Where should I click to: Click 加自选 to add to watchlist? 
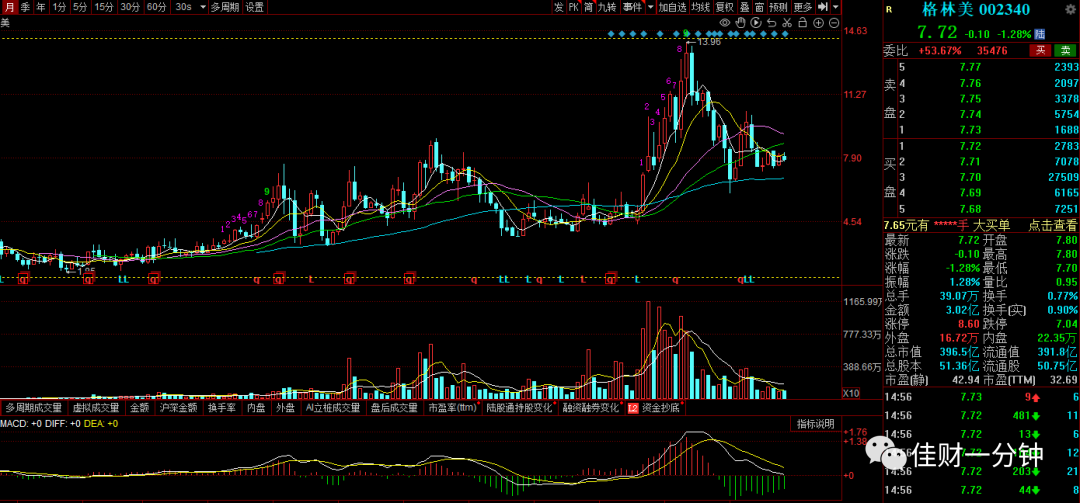pyautogui.click(x=672, y=7)
